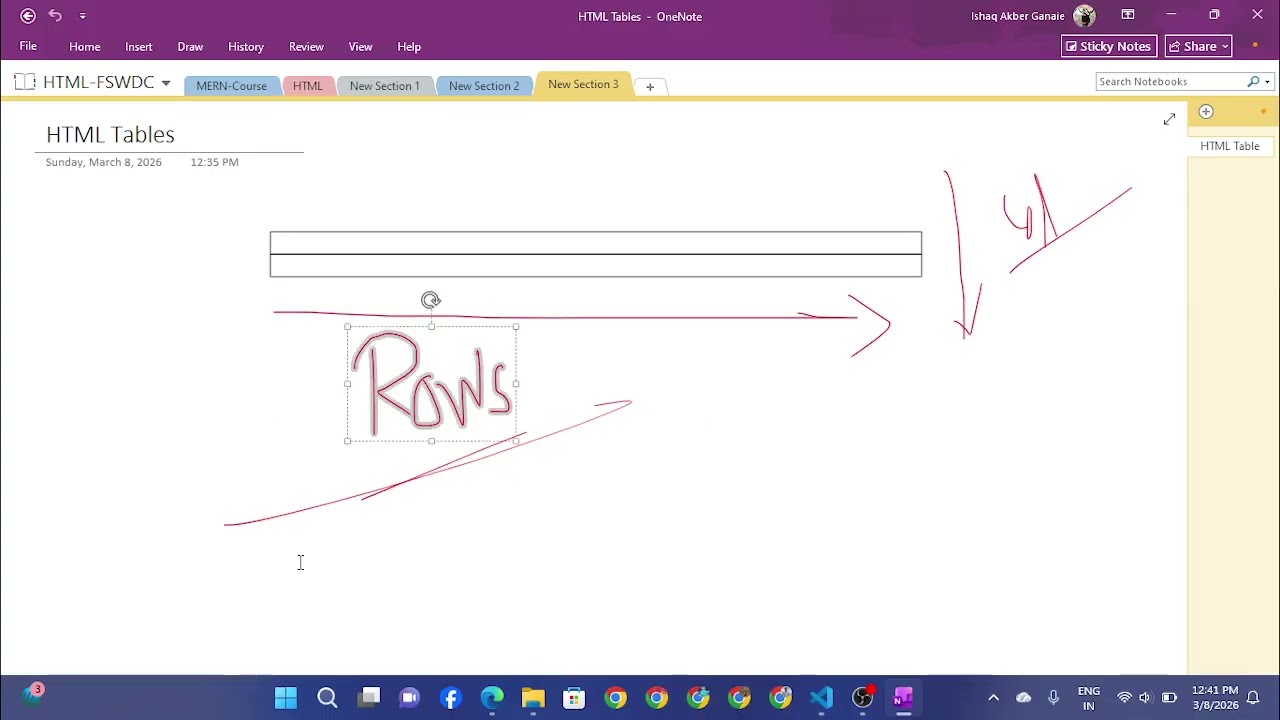Image resolution: width=1280 pixels, height=720 pixels.
Task: Click the search magnifier icon
Action: tap(1253, 82)
